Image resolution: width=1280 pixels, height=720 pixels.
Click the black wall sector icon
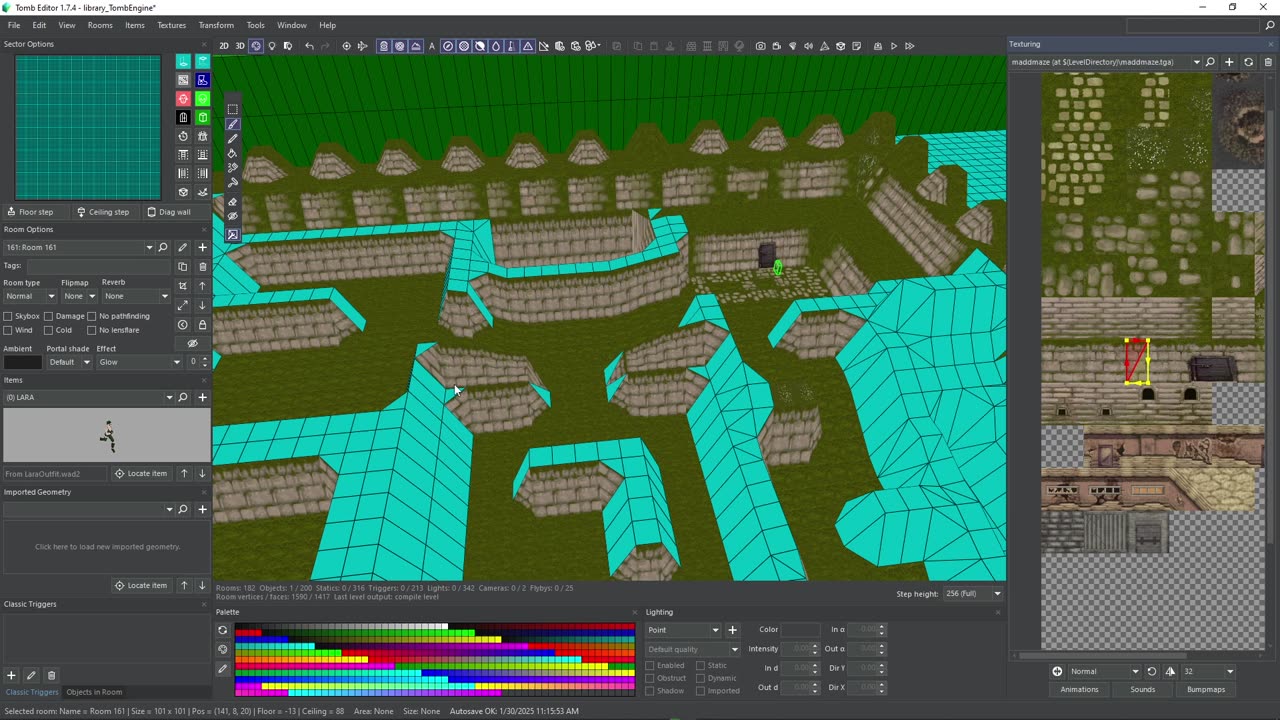[x=183, y=117]
